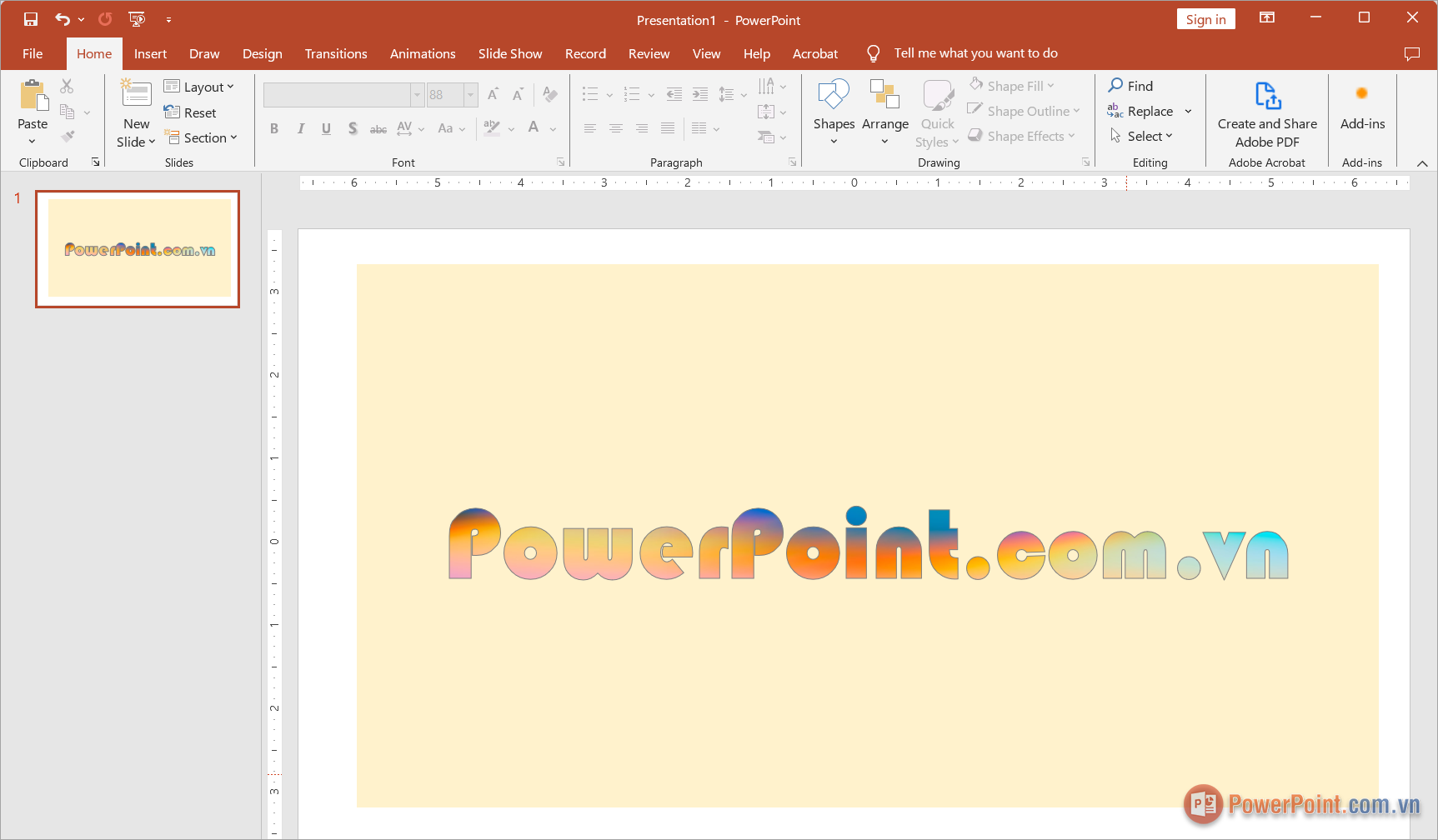The height and width of the screenshot is (840, 1438).
Task: Toggle italic formatting
Action: pyautogui.click(x=300, y=128)
